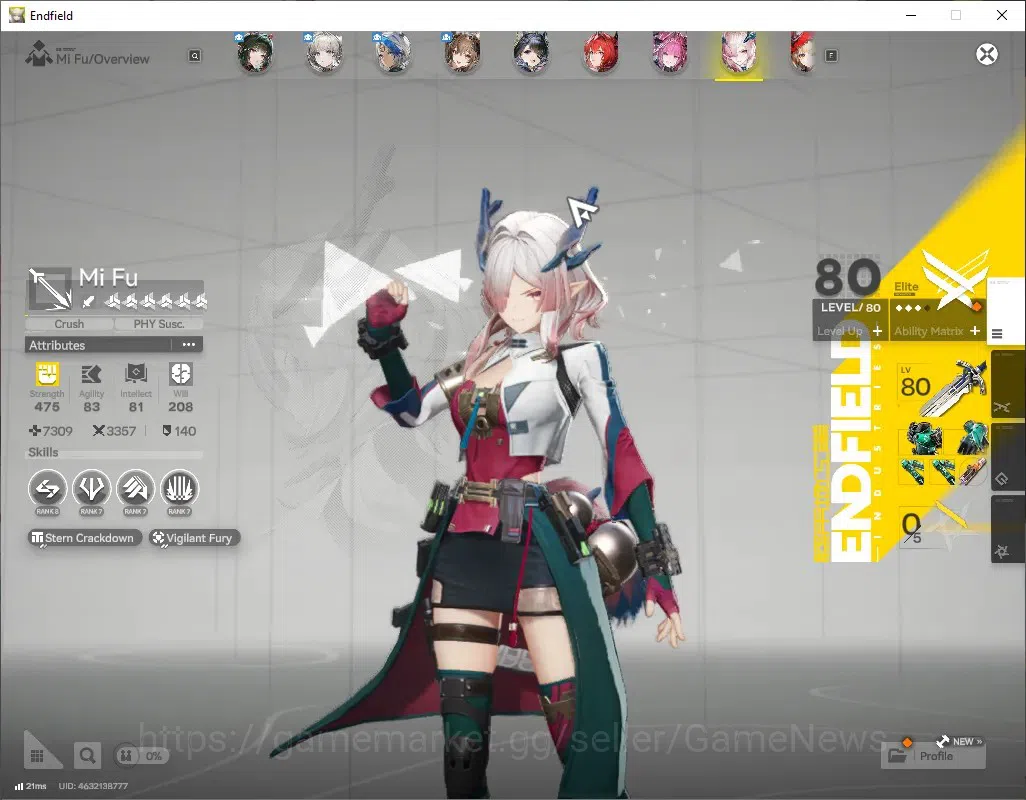This screenshot has width=1026, height=800.
Task: Open the Profile folder button
Action: click(933, 756)
